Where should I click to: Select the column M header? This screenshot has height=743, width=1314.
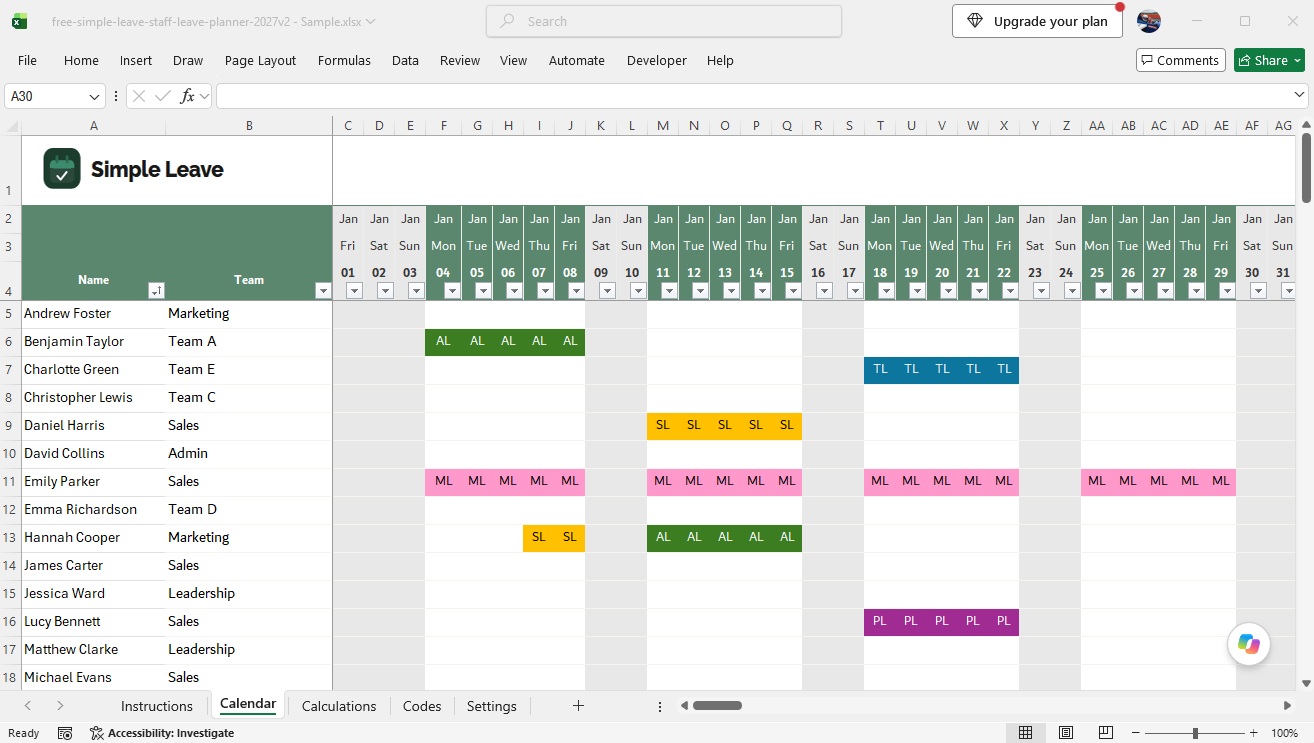(663, 126)
